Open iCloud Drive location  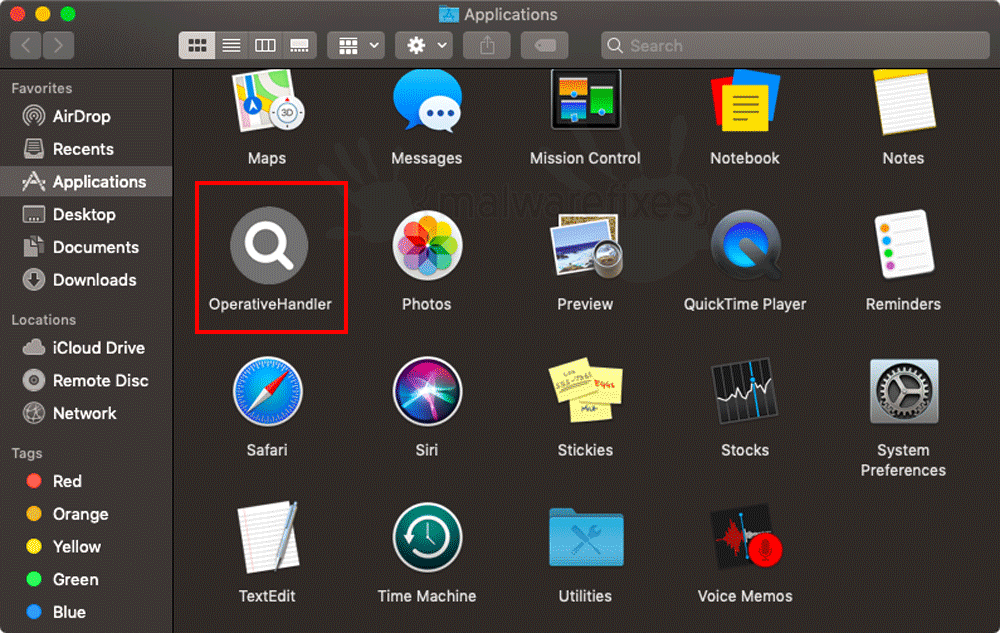[86, 348]
